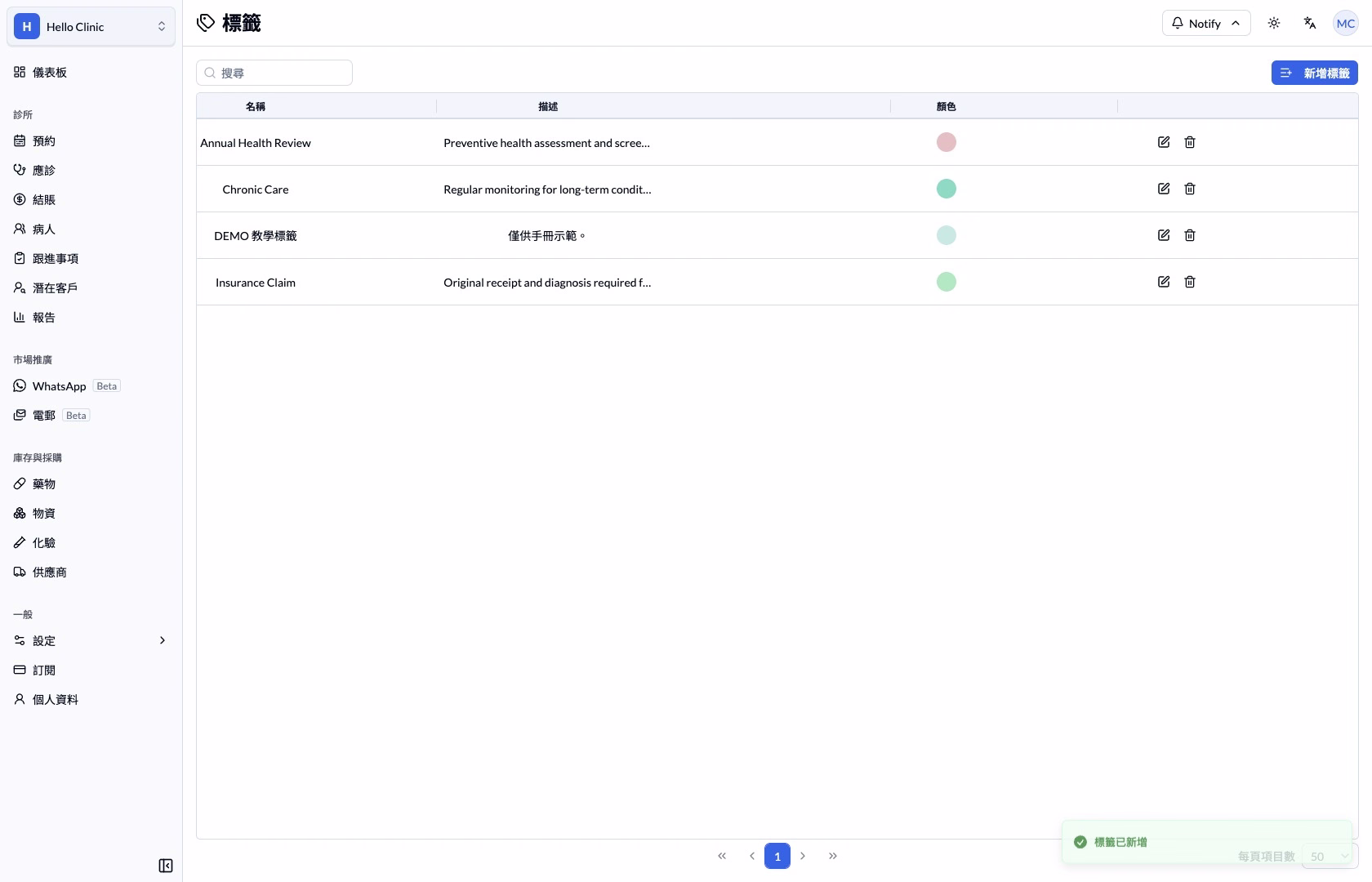Open the language translate icon
Image resolution: width=1372 pixels, height=882 pixels.
click(x=1310, y=23)
